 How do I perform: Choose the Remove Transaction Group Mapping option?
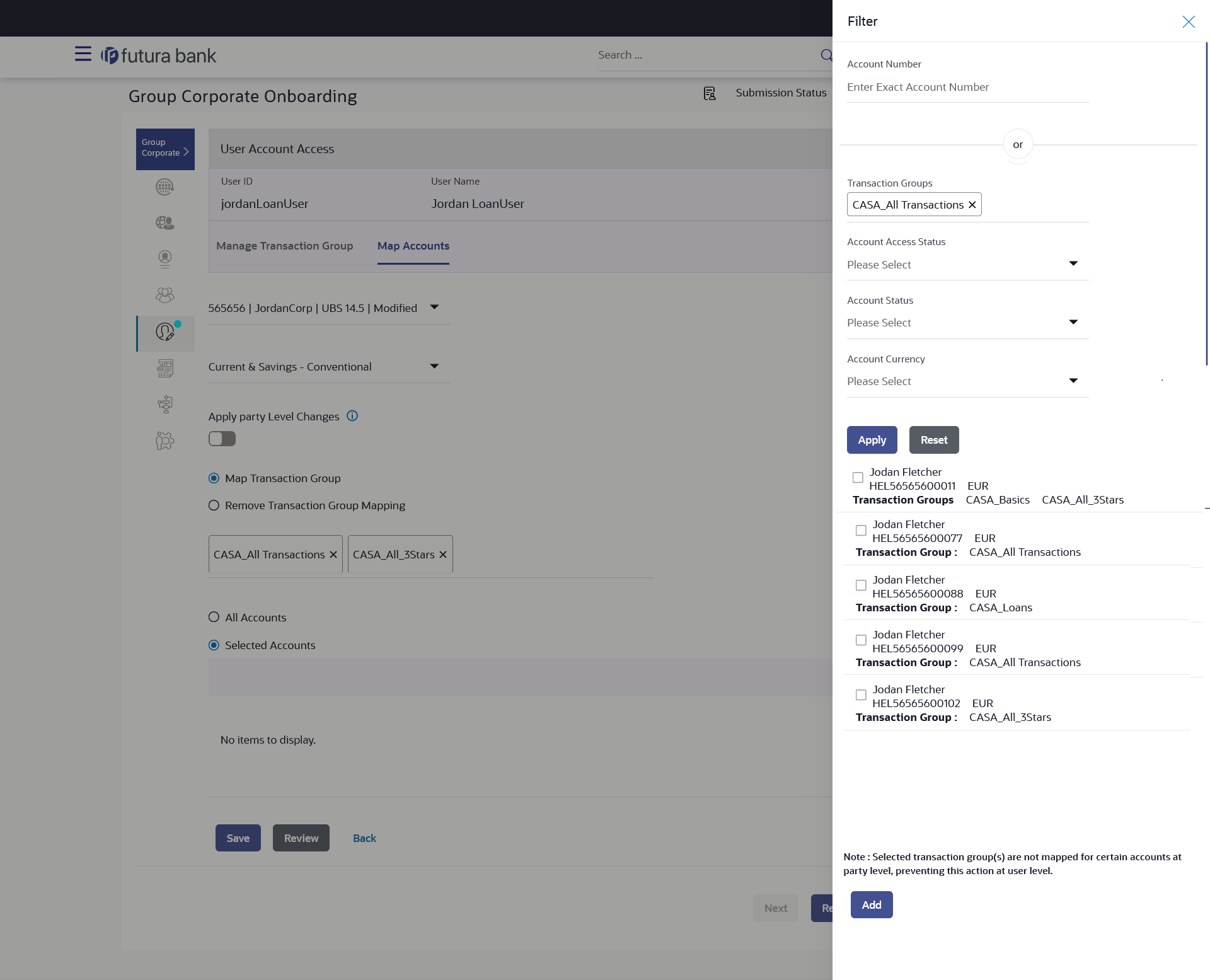pyautogui.click(x=214, y=505)
